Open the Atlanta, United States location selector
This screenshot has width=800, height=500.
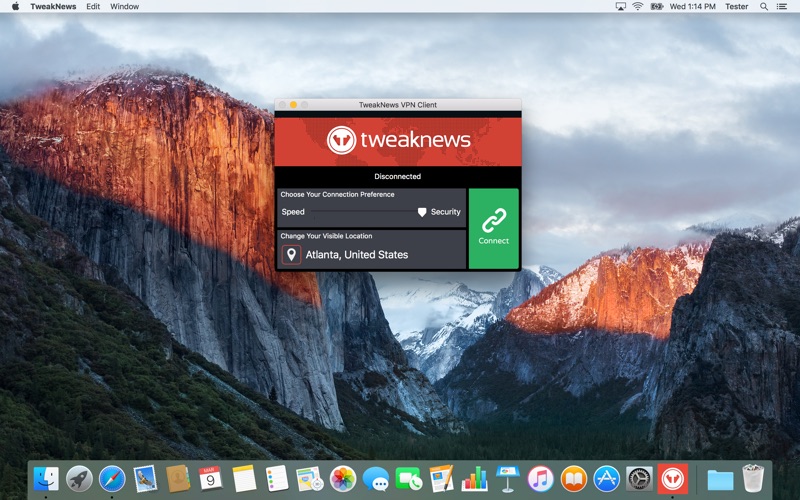(371, 255)
